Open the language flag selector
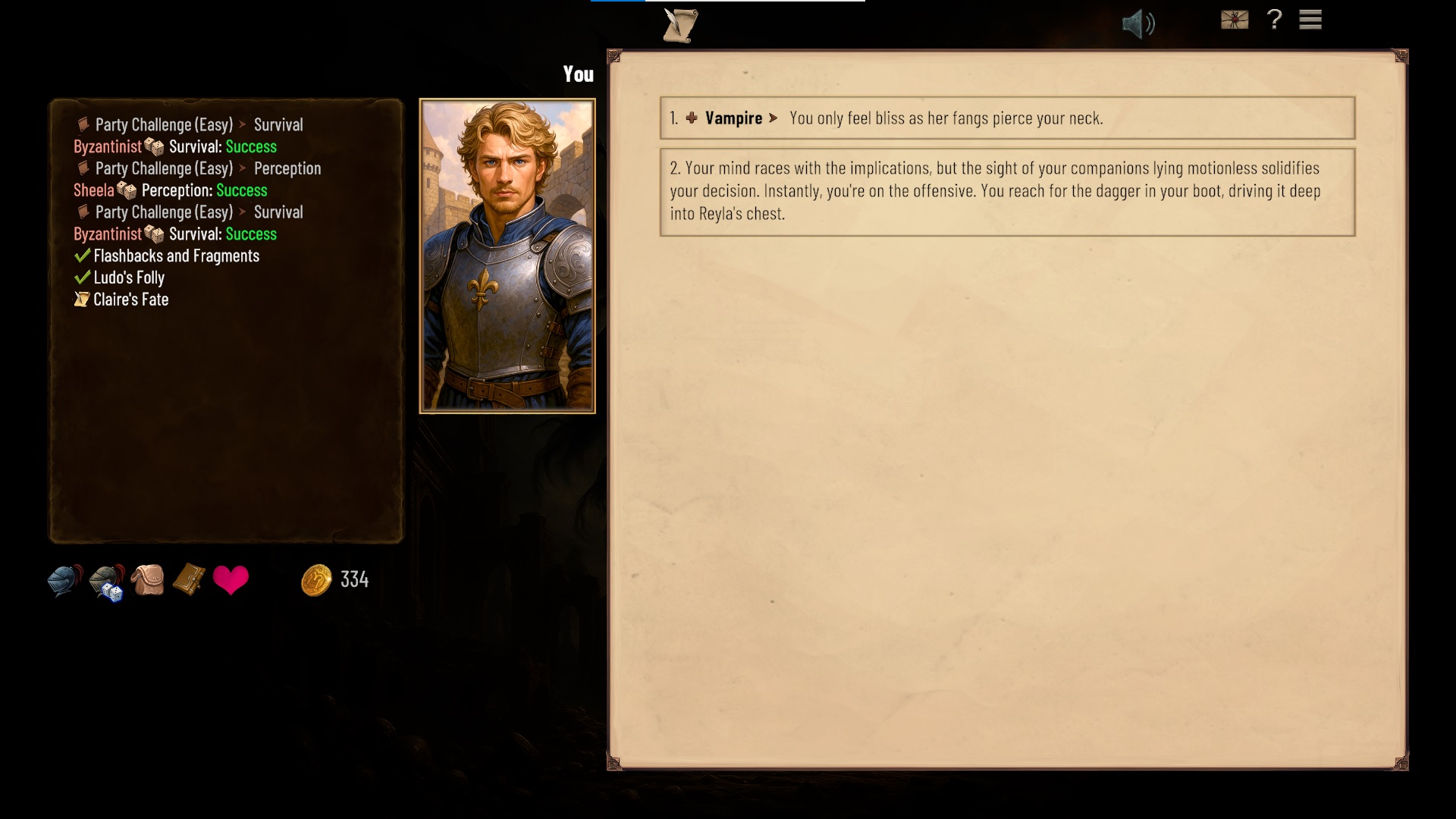Screen dimensions: 1456x819 click(x=1235, y=20)
